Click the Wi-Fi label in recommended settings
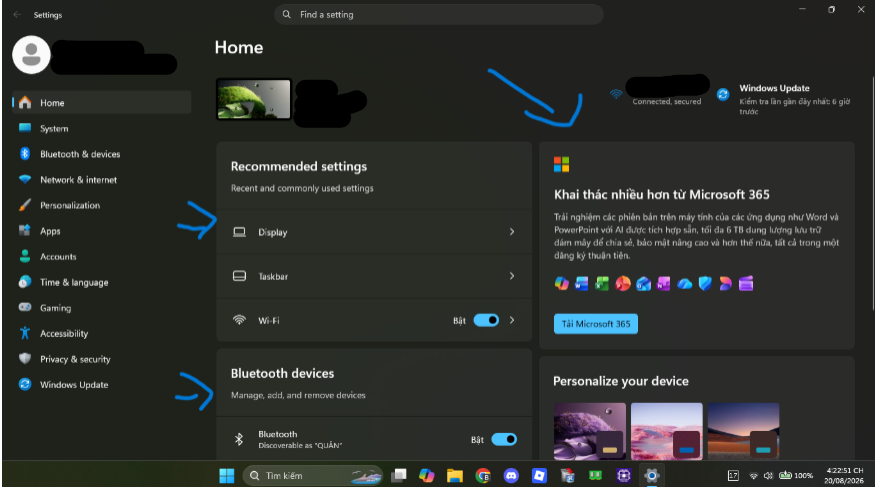The height and width of the screenshot is (487, 875). coord(268,321)
